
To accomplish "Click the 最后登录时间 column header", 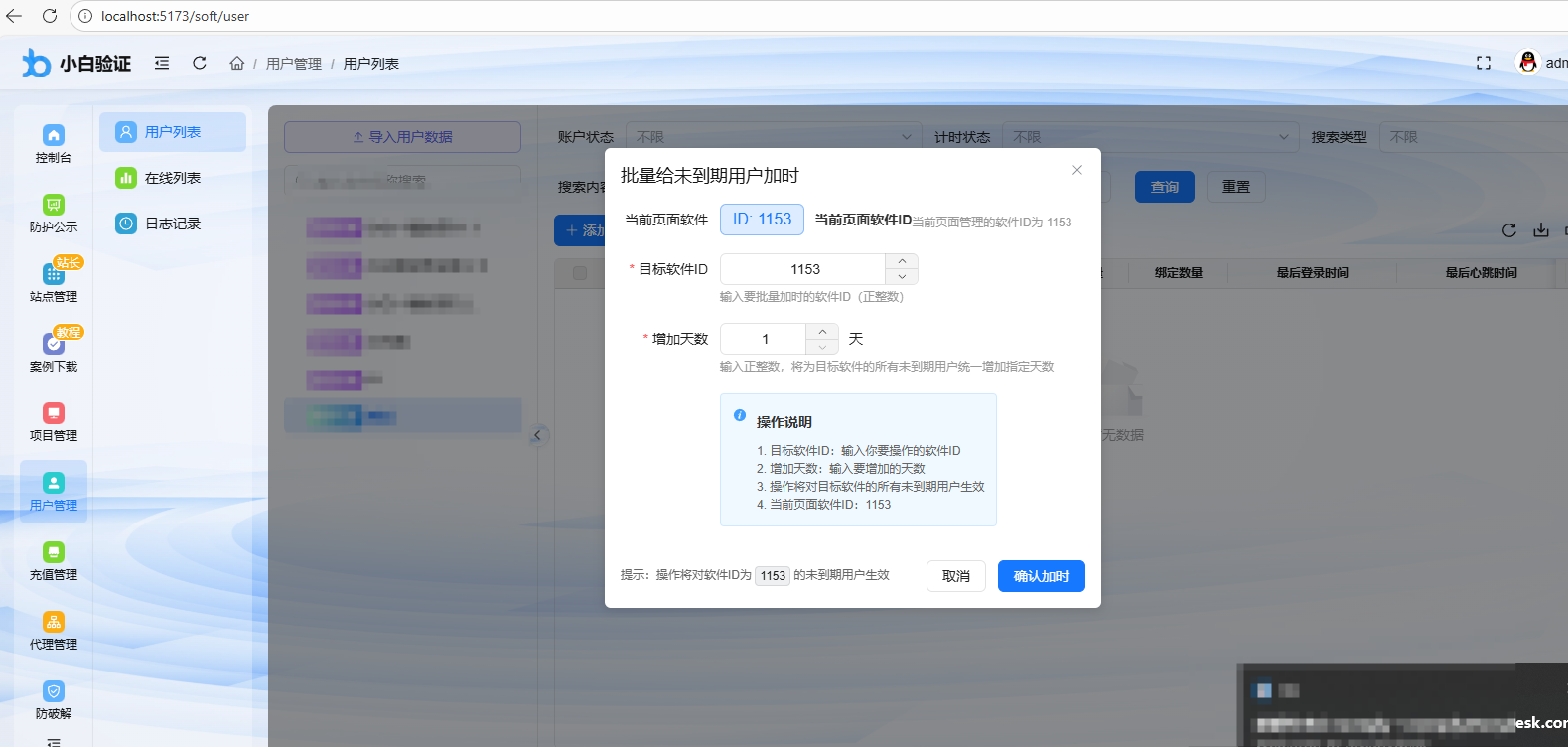I will coord(1313,273).
